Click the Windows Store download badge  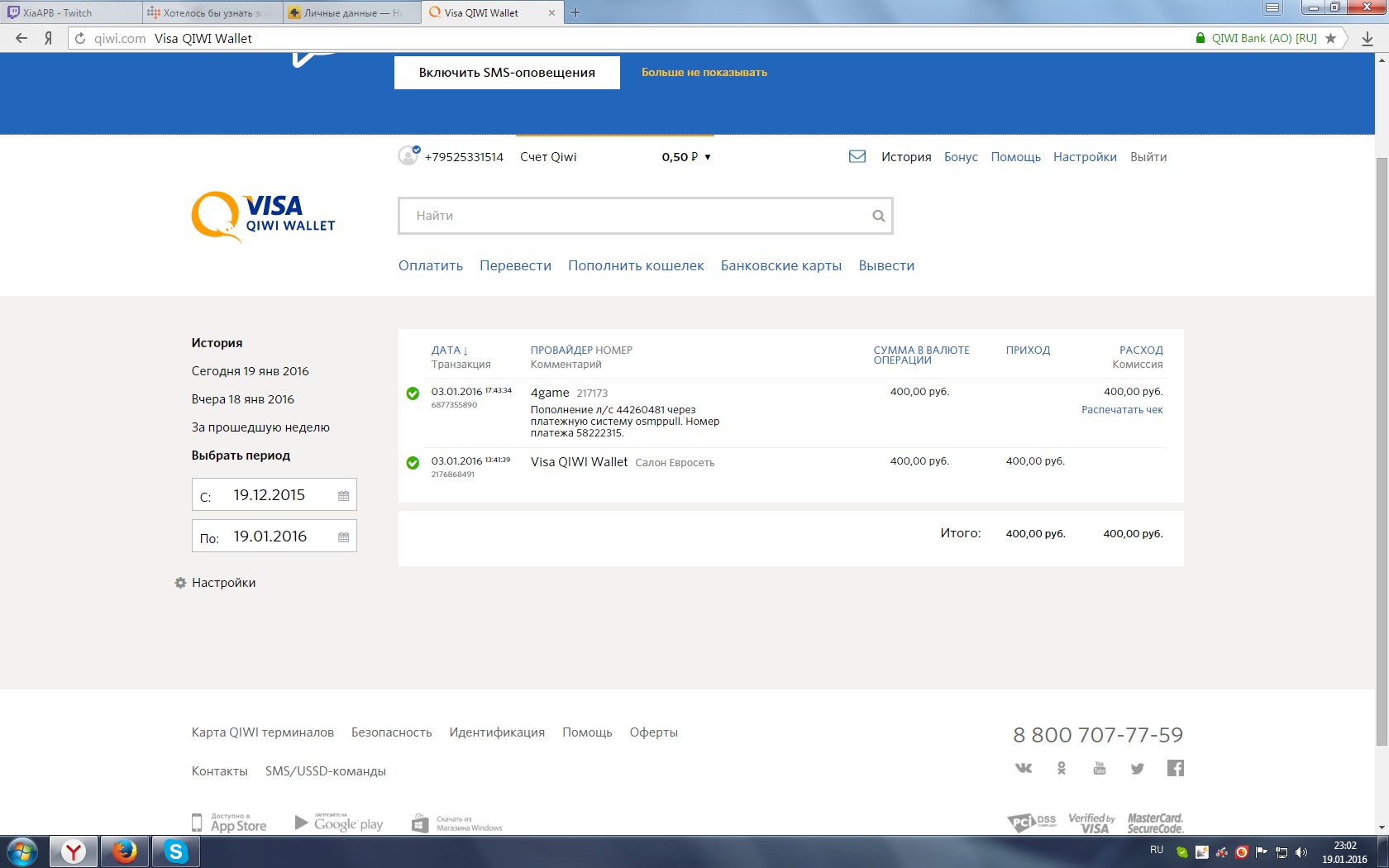coord(456,823)
